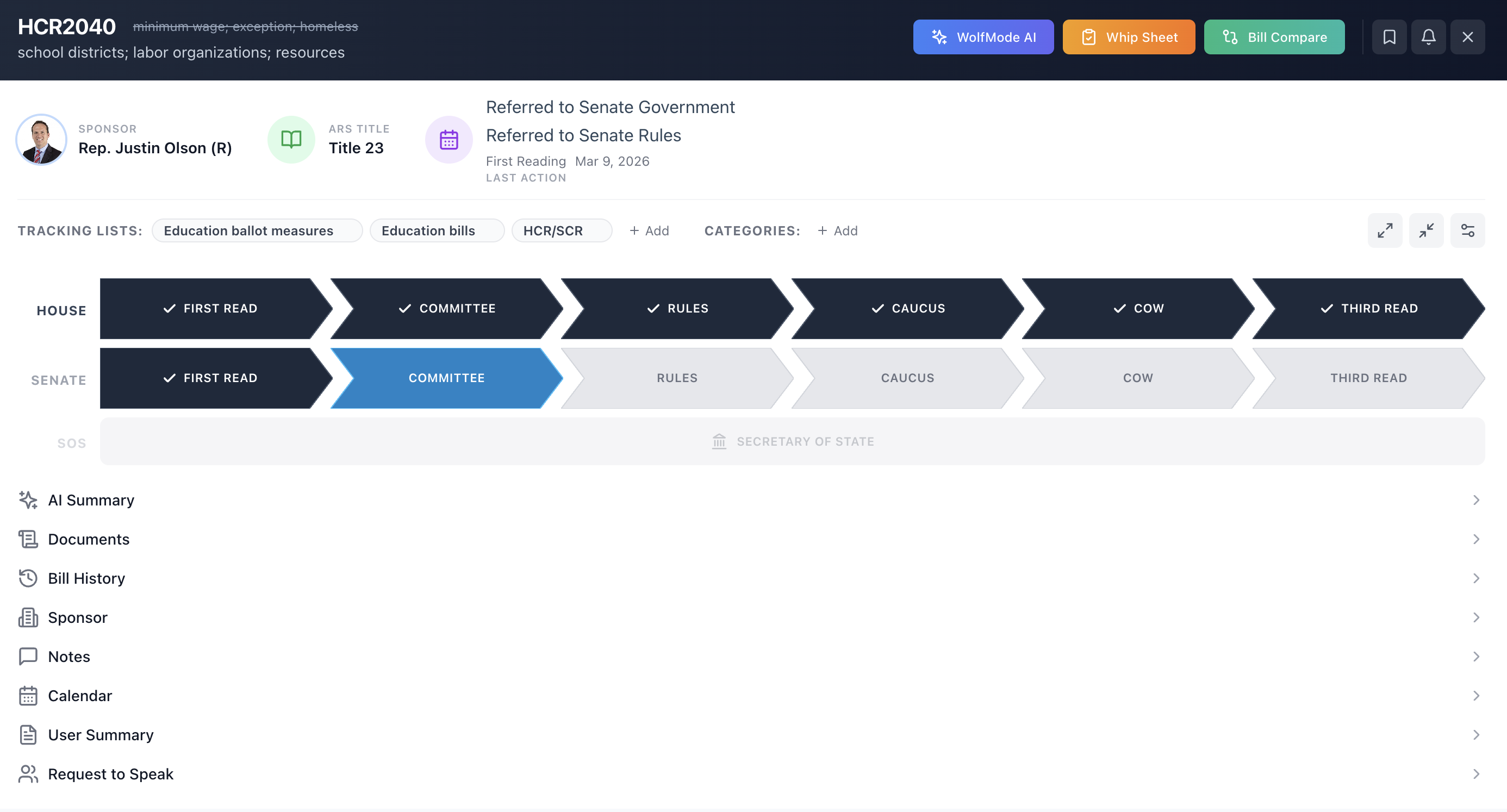
Task: Click the notification bell icon
Action: click(1428, 37)
